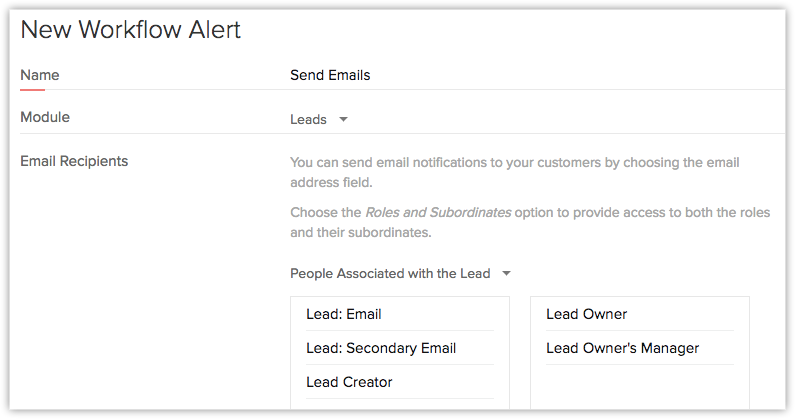Click arrow beside People Associated with the Lead
The width and height of the screenshot is (795, 419).
coord(506,273)
